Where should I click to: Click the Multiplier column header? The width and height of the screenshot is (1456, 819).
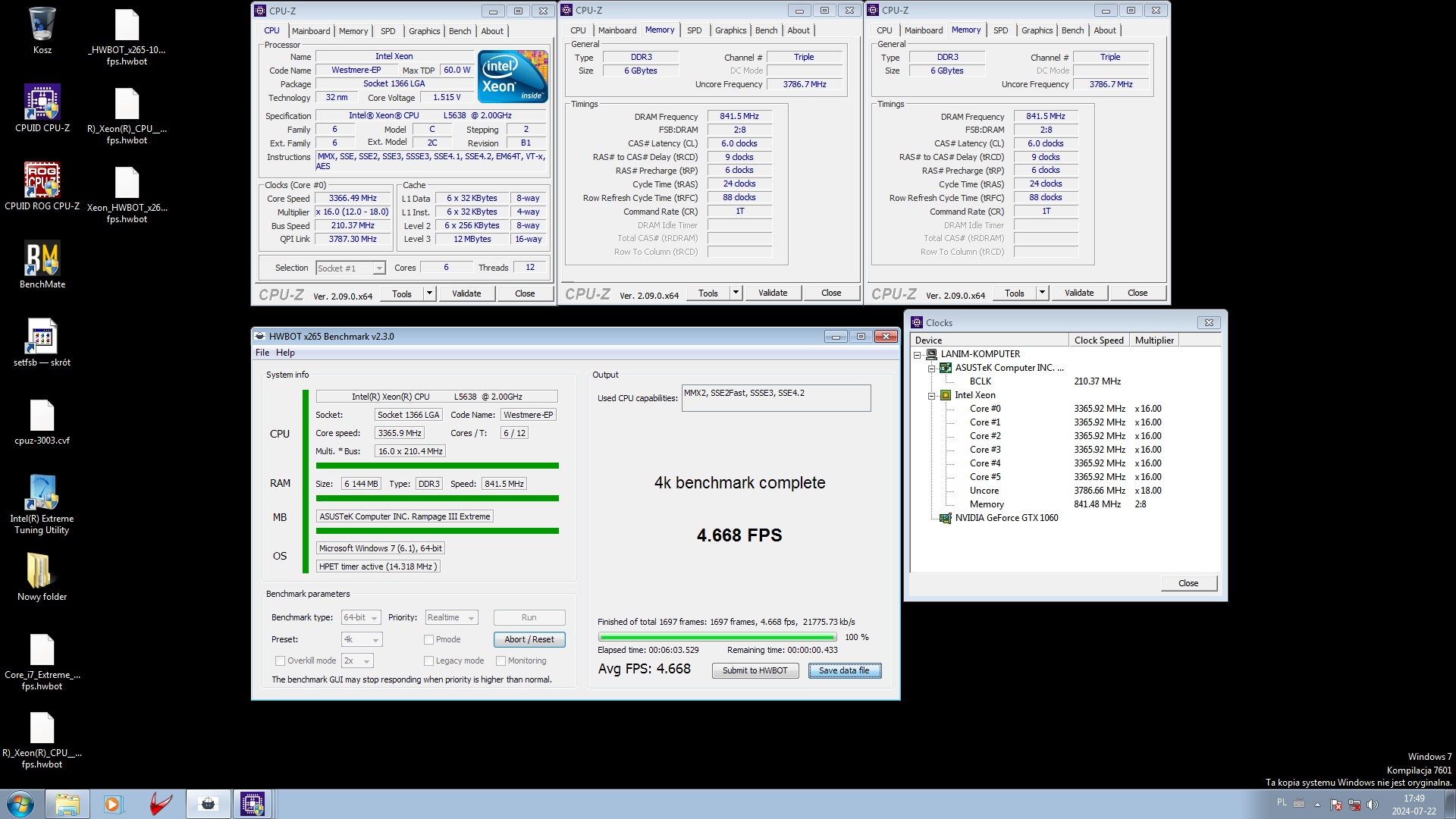(x=1153, y=340)
